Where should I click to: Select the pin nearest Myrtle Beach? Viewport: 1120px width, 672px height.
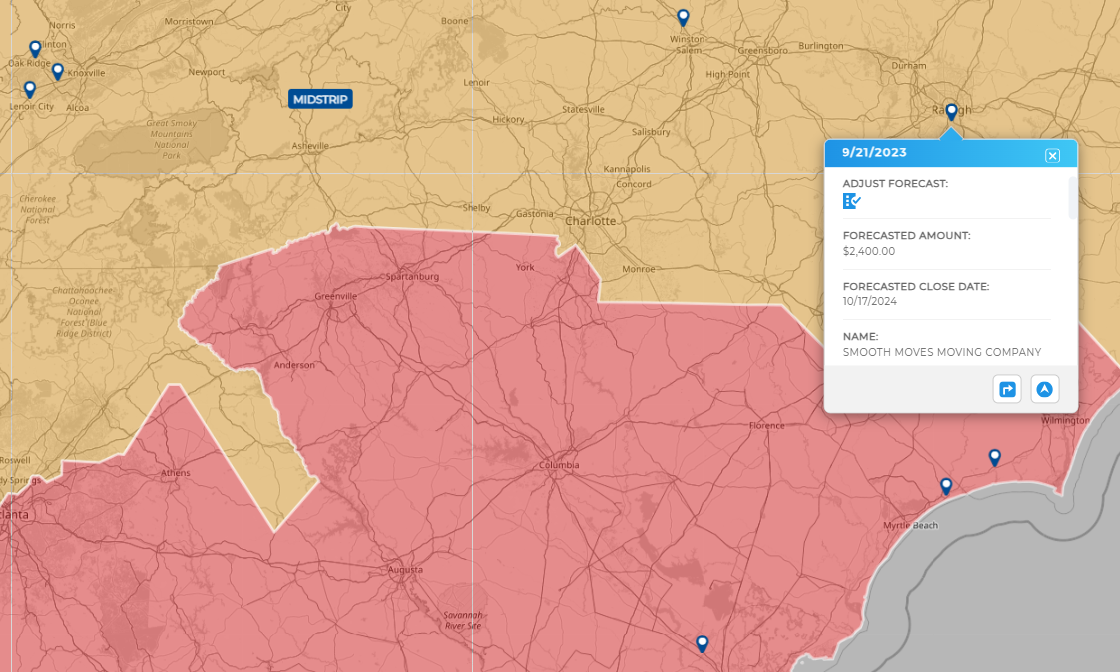[946, 486]
